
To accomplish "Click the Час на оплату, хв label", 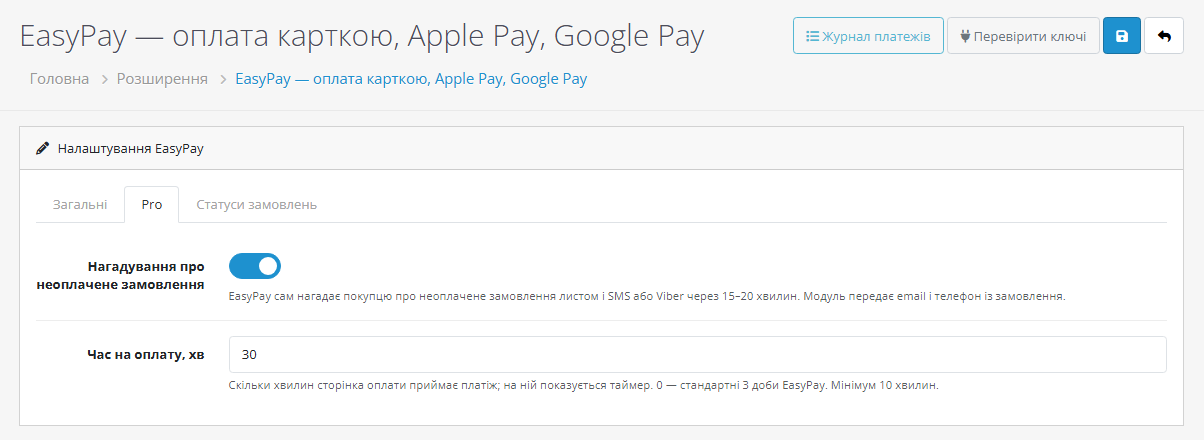I will (x=145, y=354).
